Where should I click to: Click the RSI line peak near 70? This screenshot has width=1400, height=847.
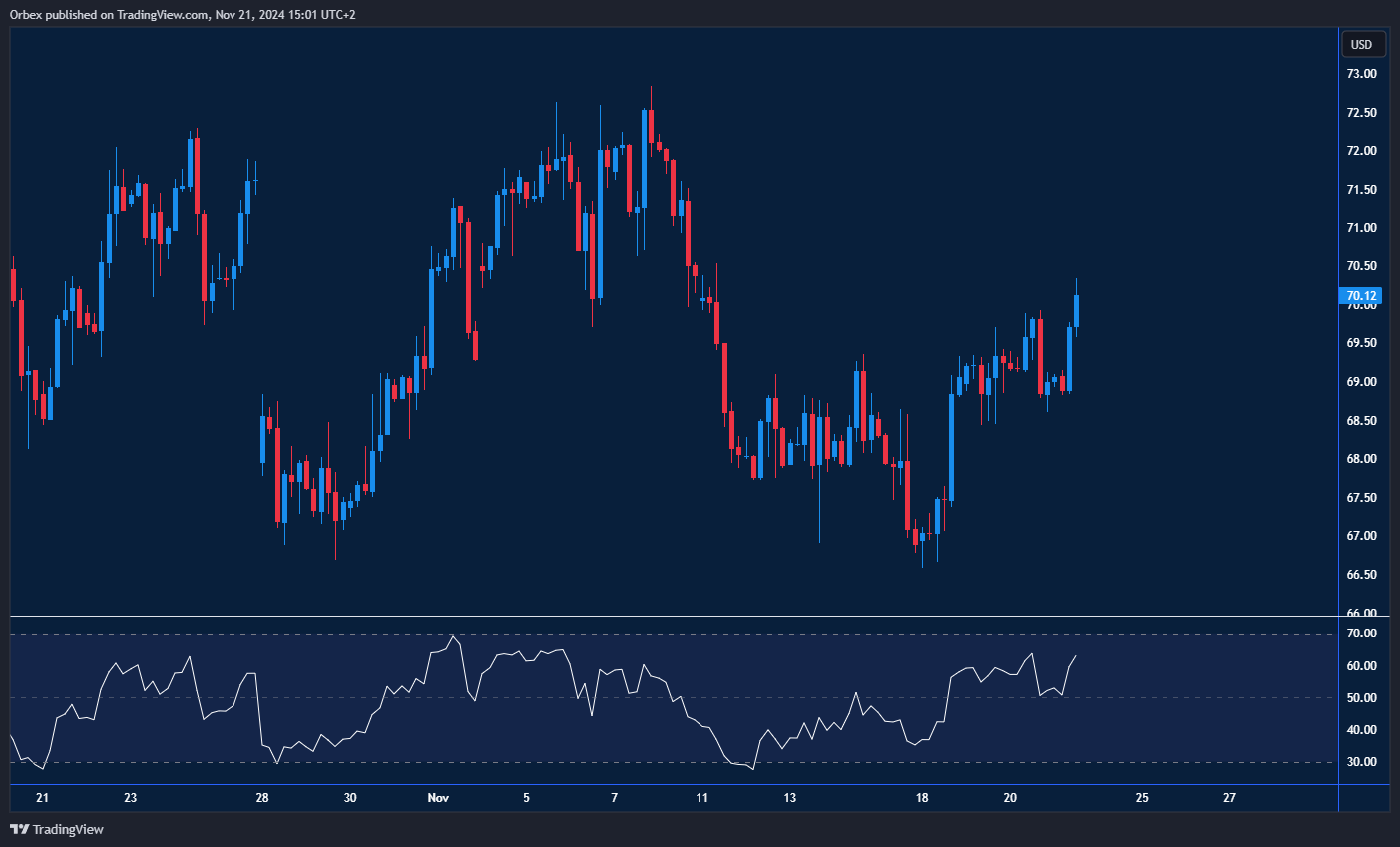[x=454, y=636]
